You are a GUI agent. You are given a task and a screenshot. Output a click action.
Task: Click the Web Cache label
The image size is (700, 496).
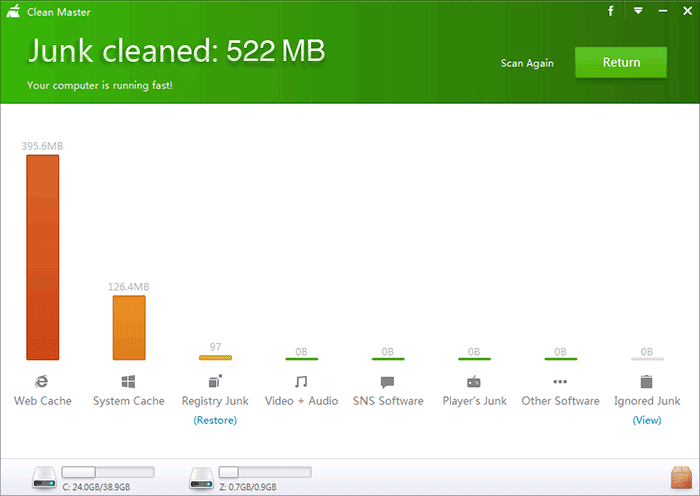tap(42, 401)
